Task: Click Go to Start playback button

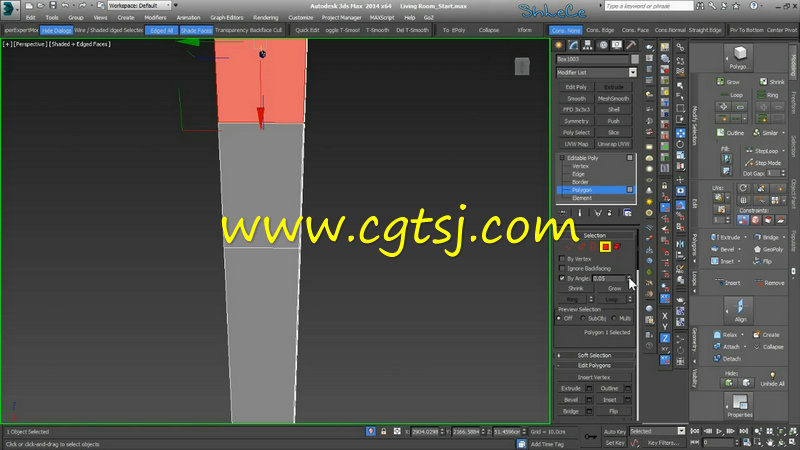Action: pyautogui.click(x=695, y=432)
